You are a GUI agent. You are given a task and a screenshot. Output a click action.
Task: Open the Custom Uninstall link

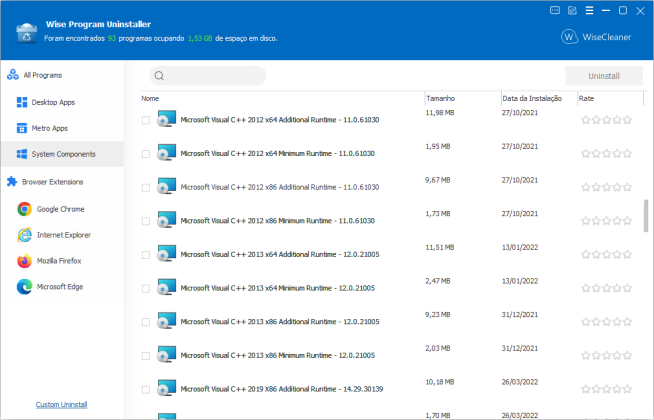tap(61, 404)
